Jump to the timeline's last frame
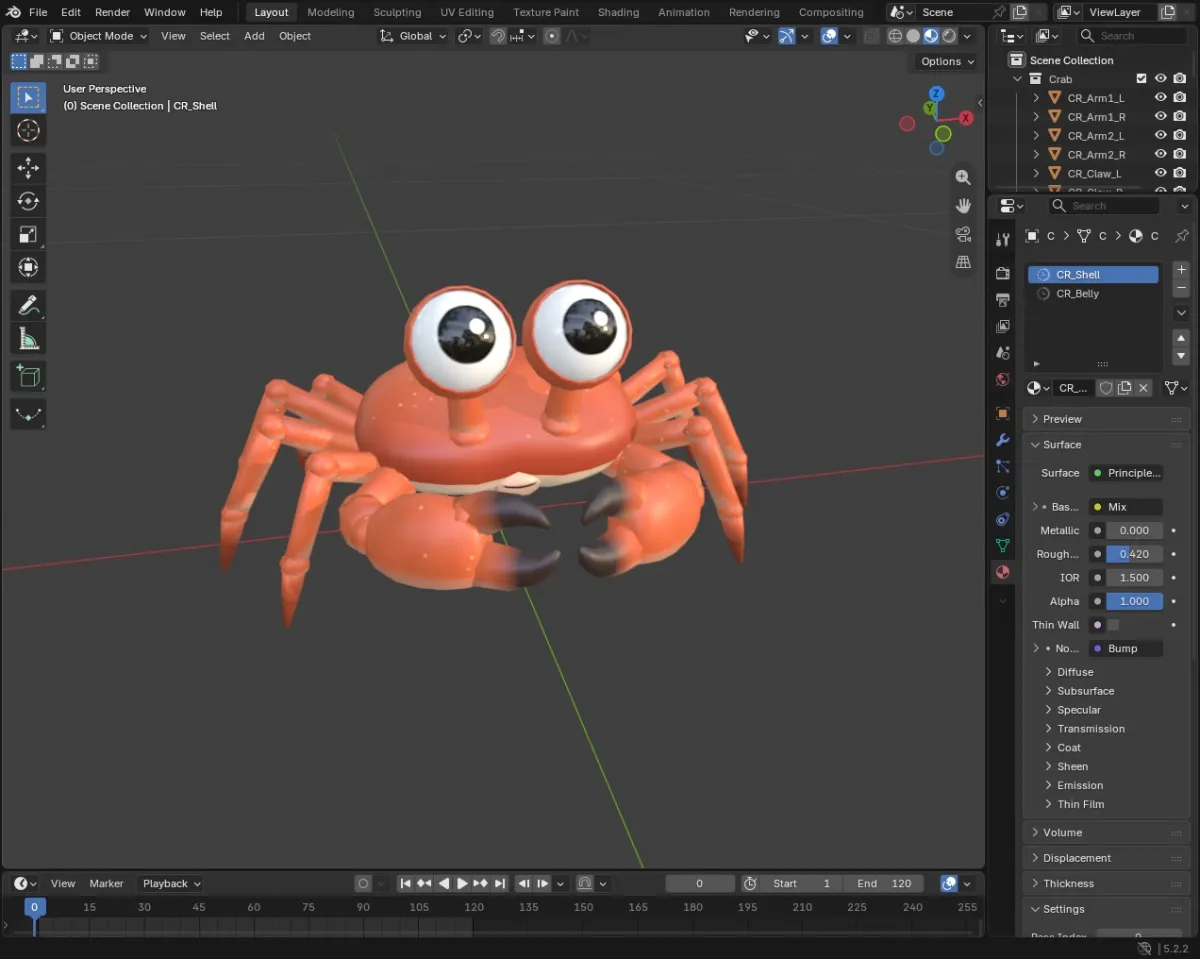The image size is (1200, 959). click(x=500, y=884)
